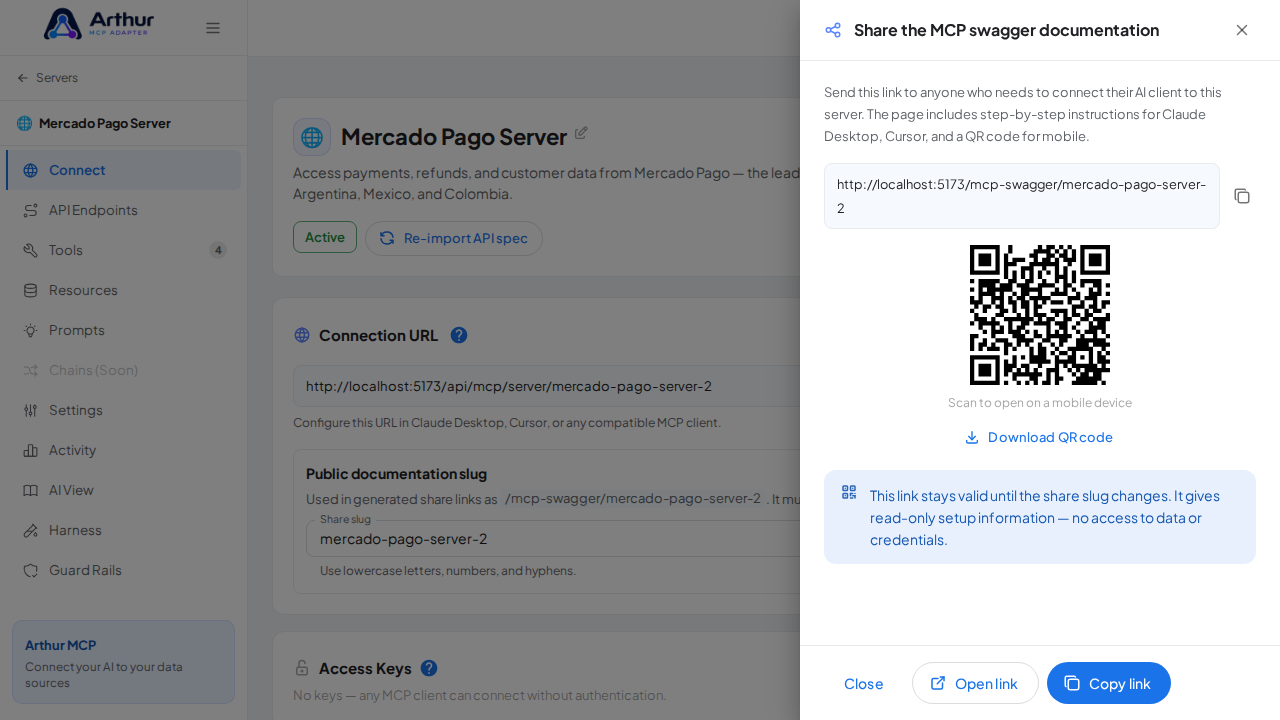Click the Connection URL field
1280x720 pixels.
[547, 386]
